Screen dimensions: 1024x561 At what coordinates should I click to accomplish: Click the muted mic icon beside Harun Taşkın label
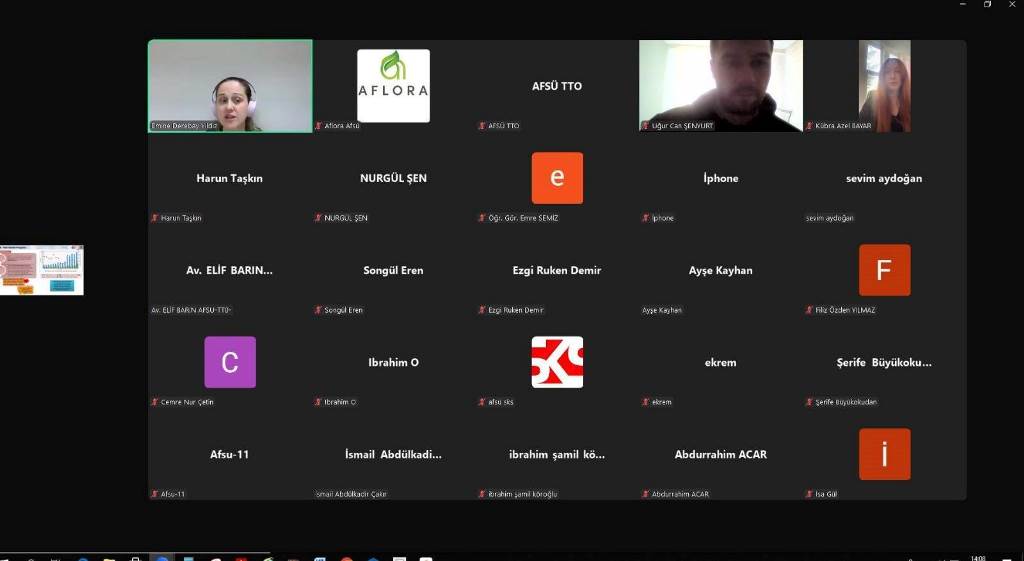pyautogui.click(x=155, y=217)
